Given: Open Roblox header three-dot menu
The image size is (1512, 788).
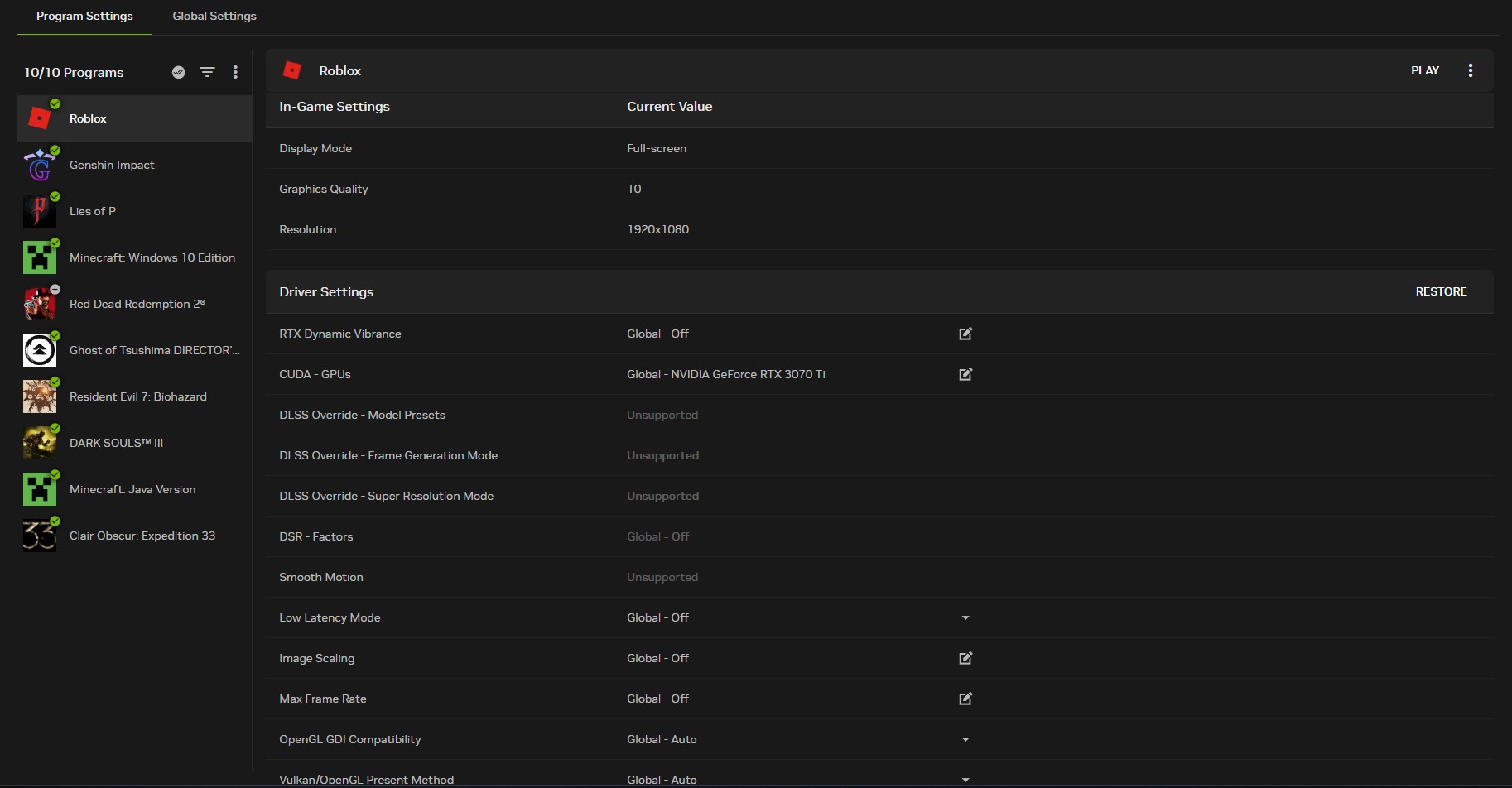Looking at the screenshot, I should [1470, 70].
